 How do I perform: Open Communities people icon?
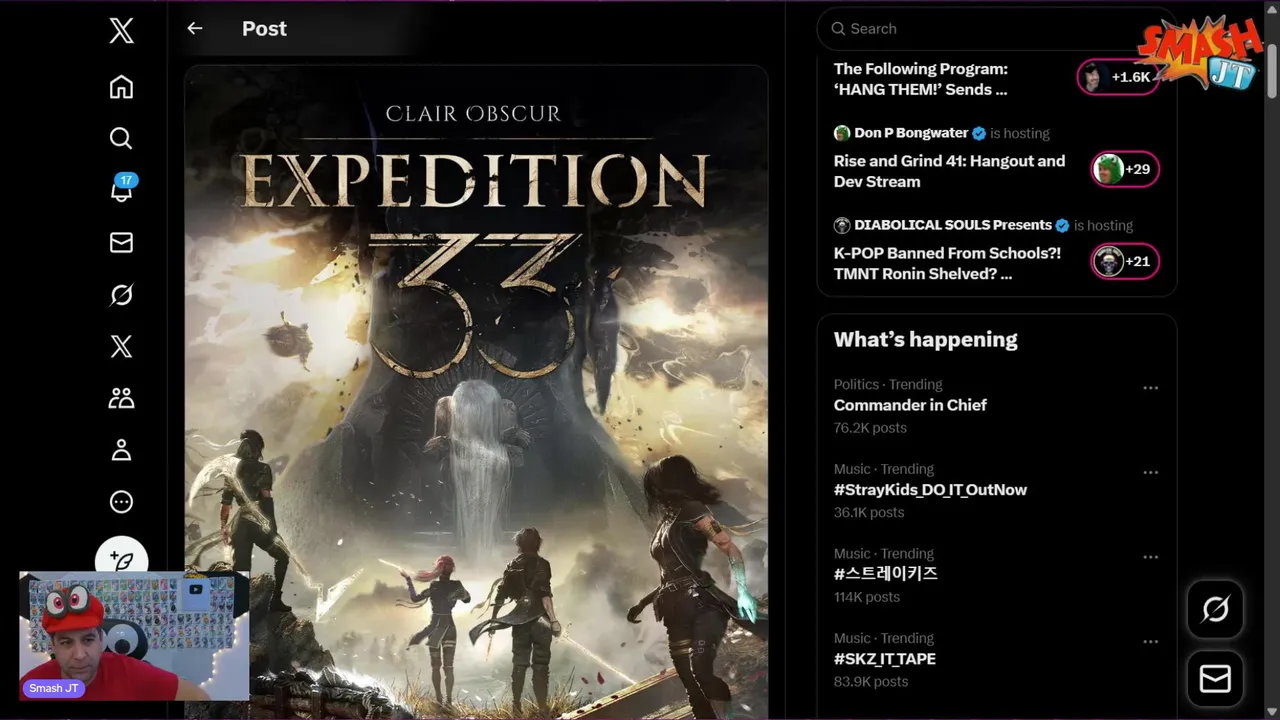121,398
